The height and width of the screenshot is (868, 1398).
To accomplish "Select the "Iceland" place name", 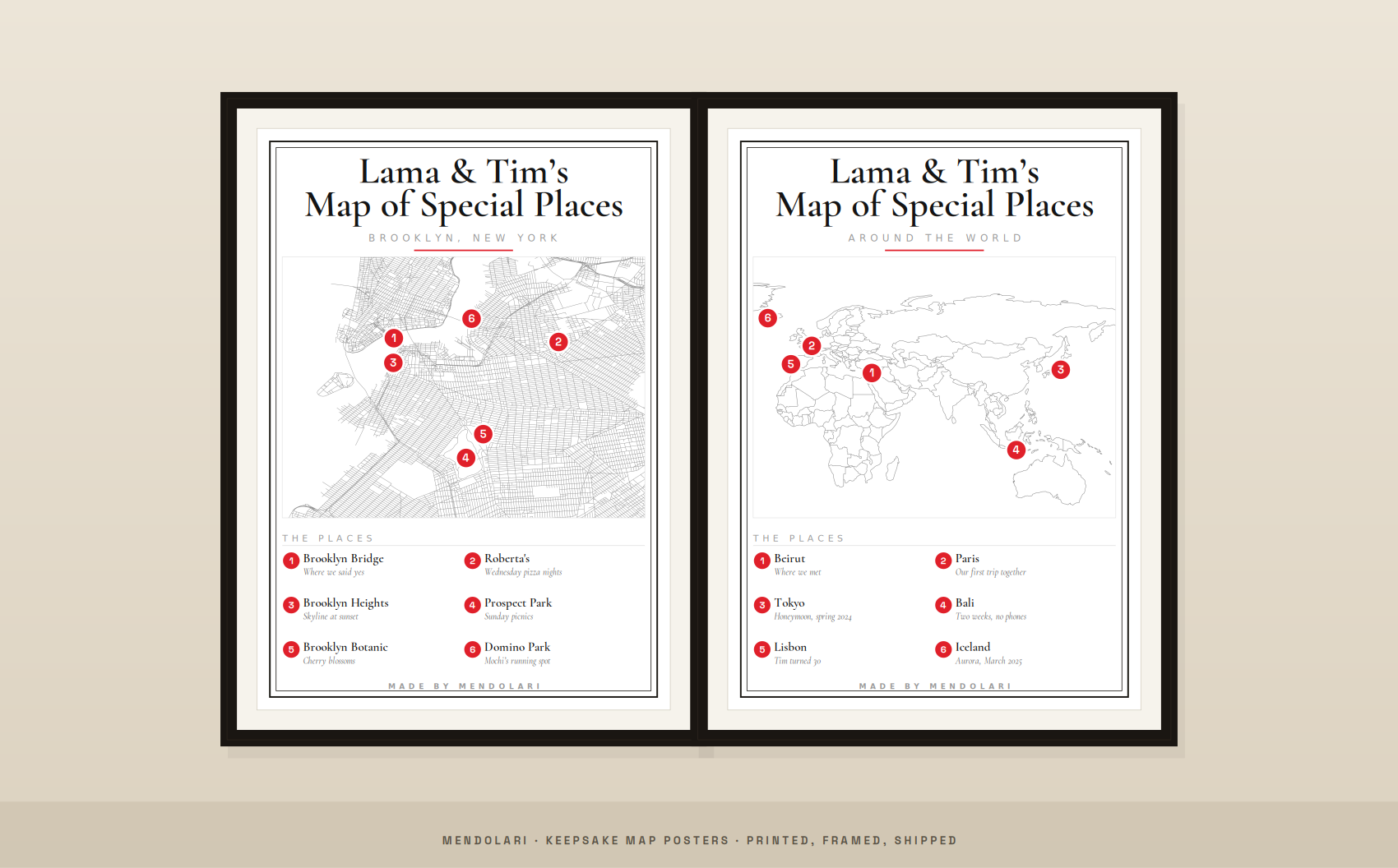I will pyautogui.click(x=973, y=647).
